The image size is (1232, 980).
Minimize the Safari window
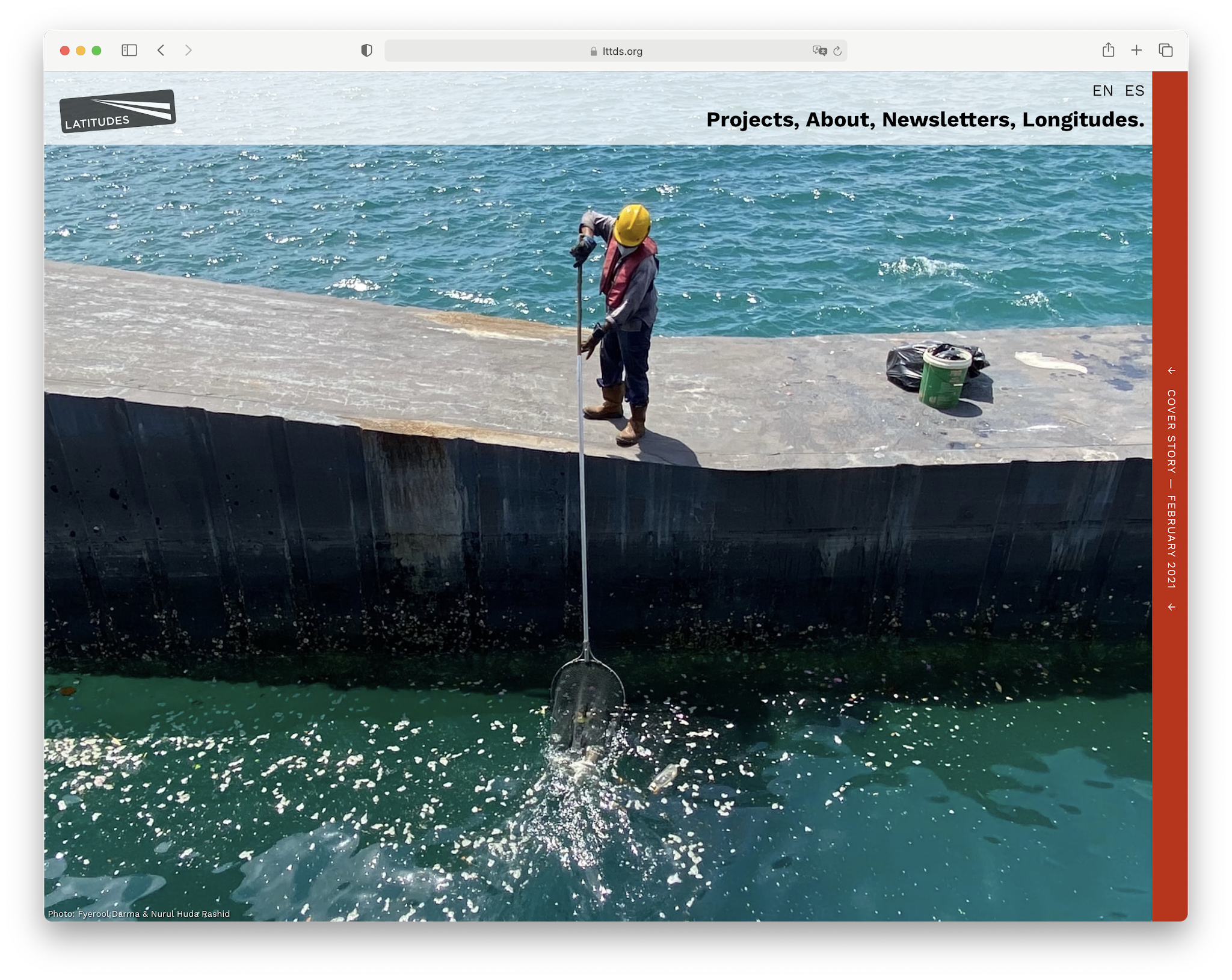[81, 51]
